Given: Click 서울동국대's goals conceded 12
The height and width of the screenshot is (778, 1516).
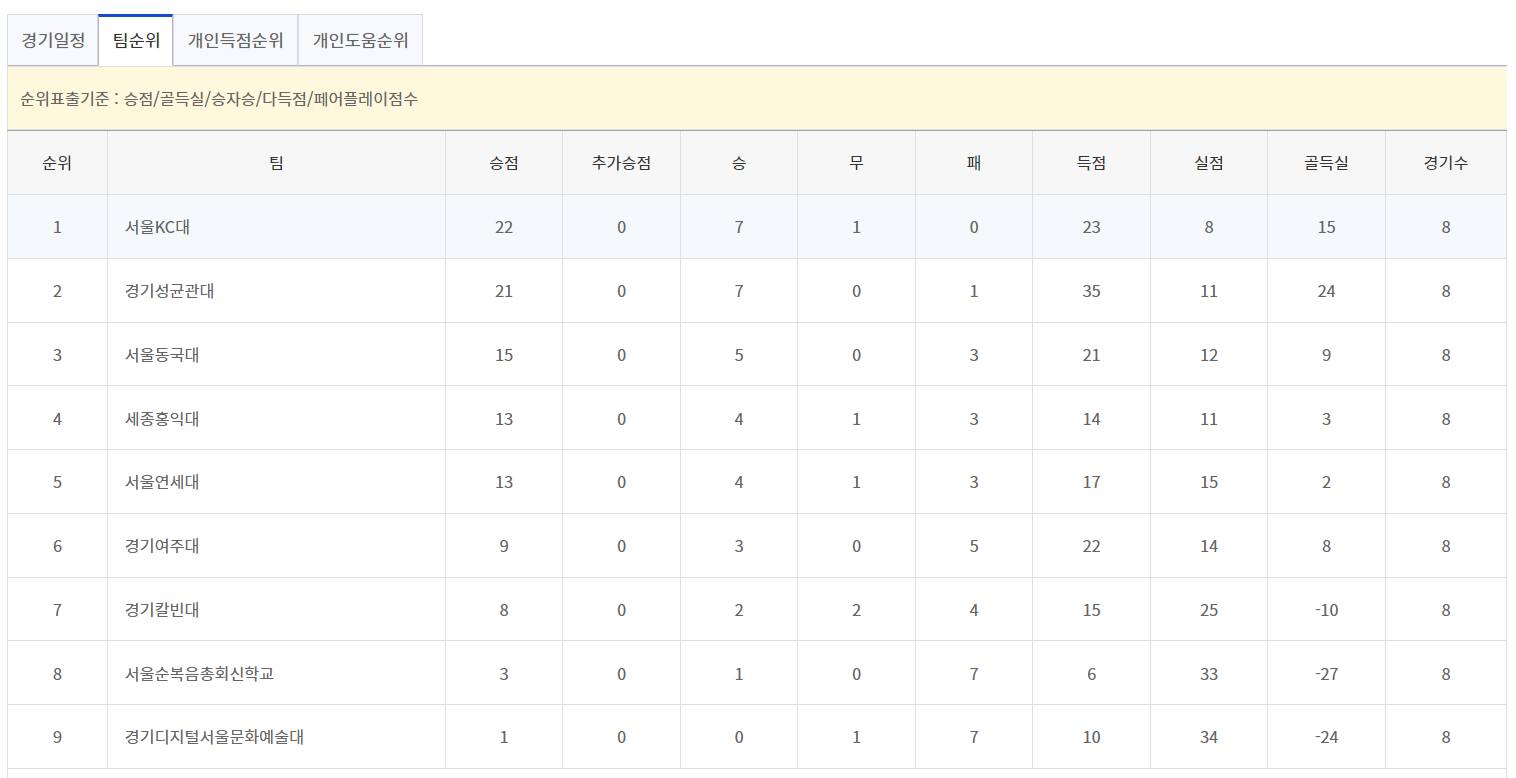Looking at the screenshot, I should [x=1209, y=355].
